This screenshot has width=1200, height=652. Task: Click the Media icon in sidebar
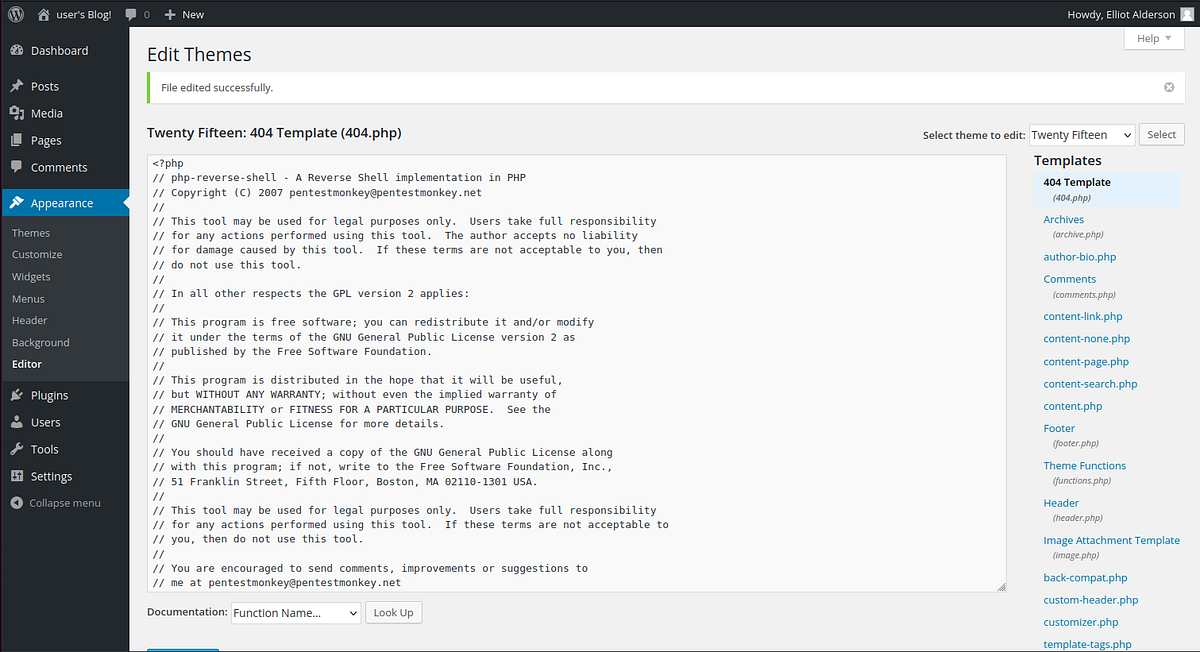pyautogui.click(x=17, y=113)
